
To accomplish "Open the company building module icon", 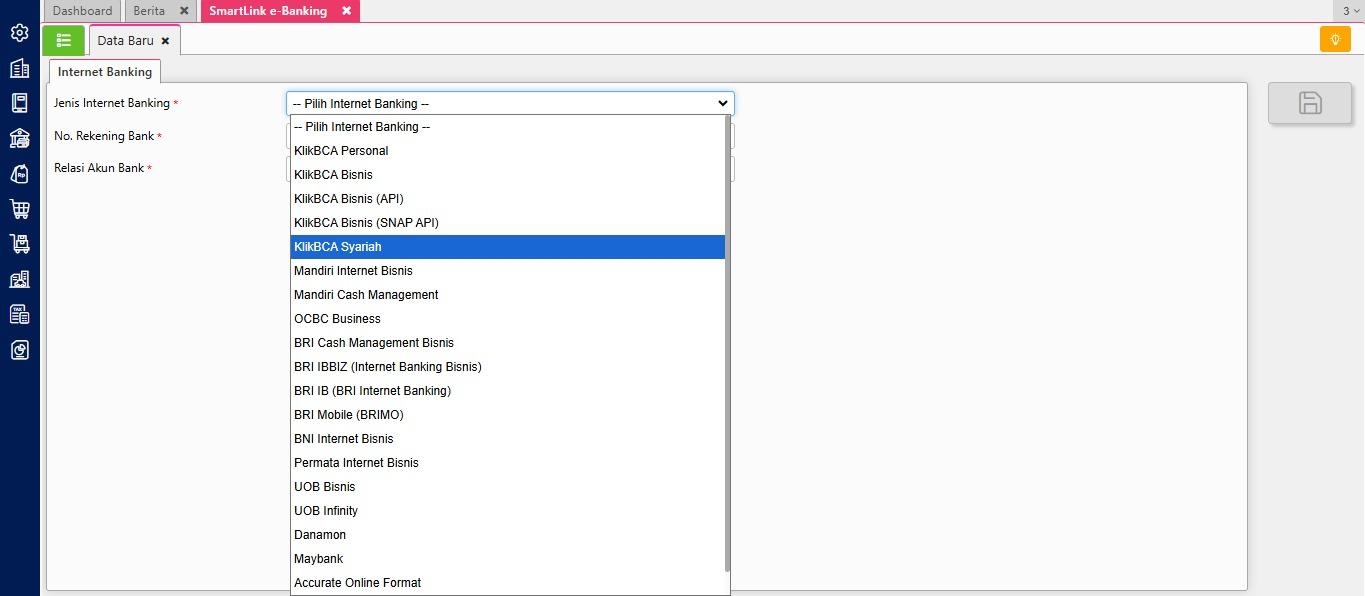I will [19, 68].
